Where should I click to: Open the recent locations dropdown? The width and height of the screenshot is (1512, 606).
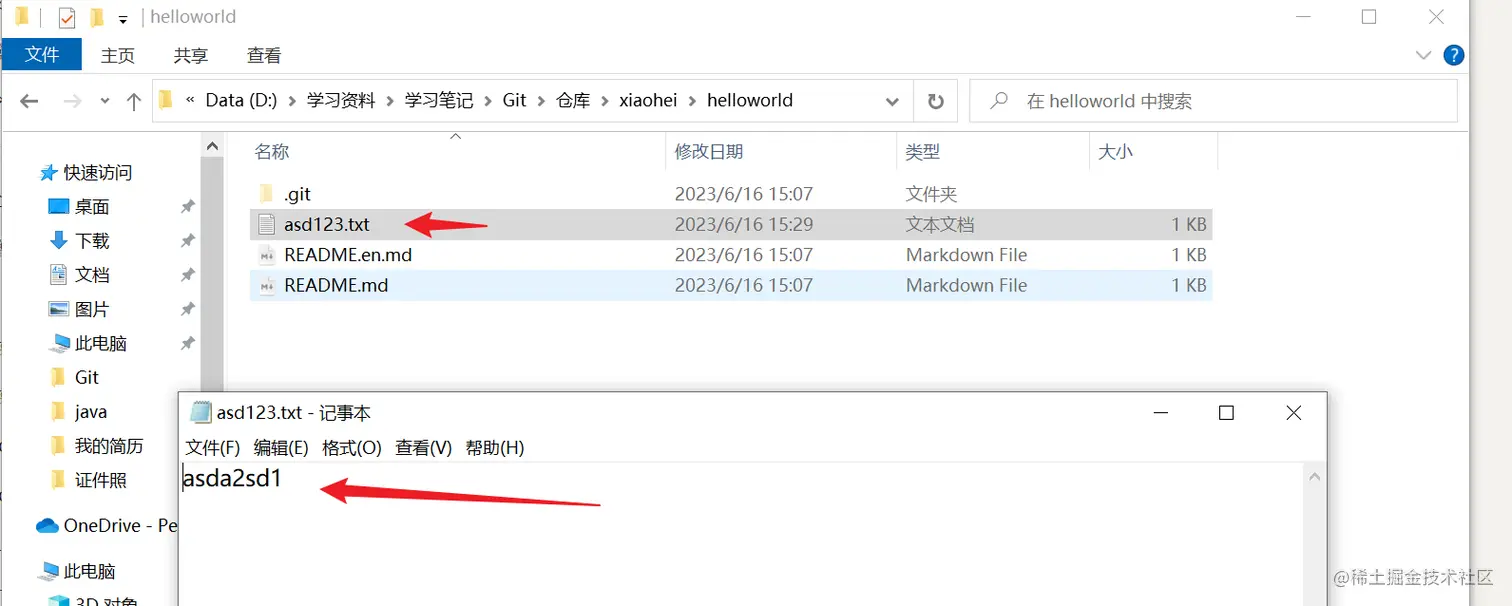coord(105,102)
